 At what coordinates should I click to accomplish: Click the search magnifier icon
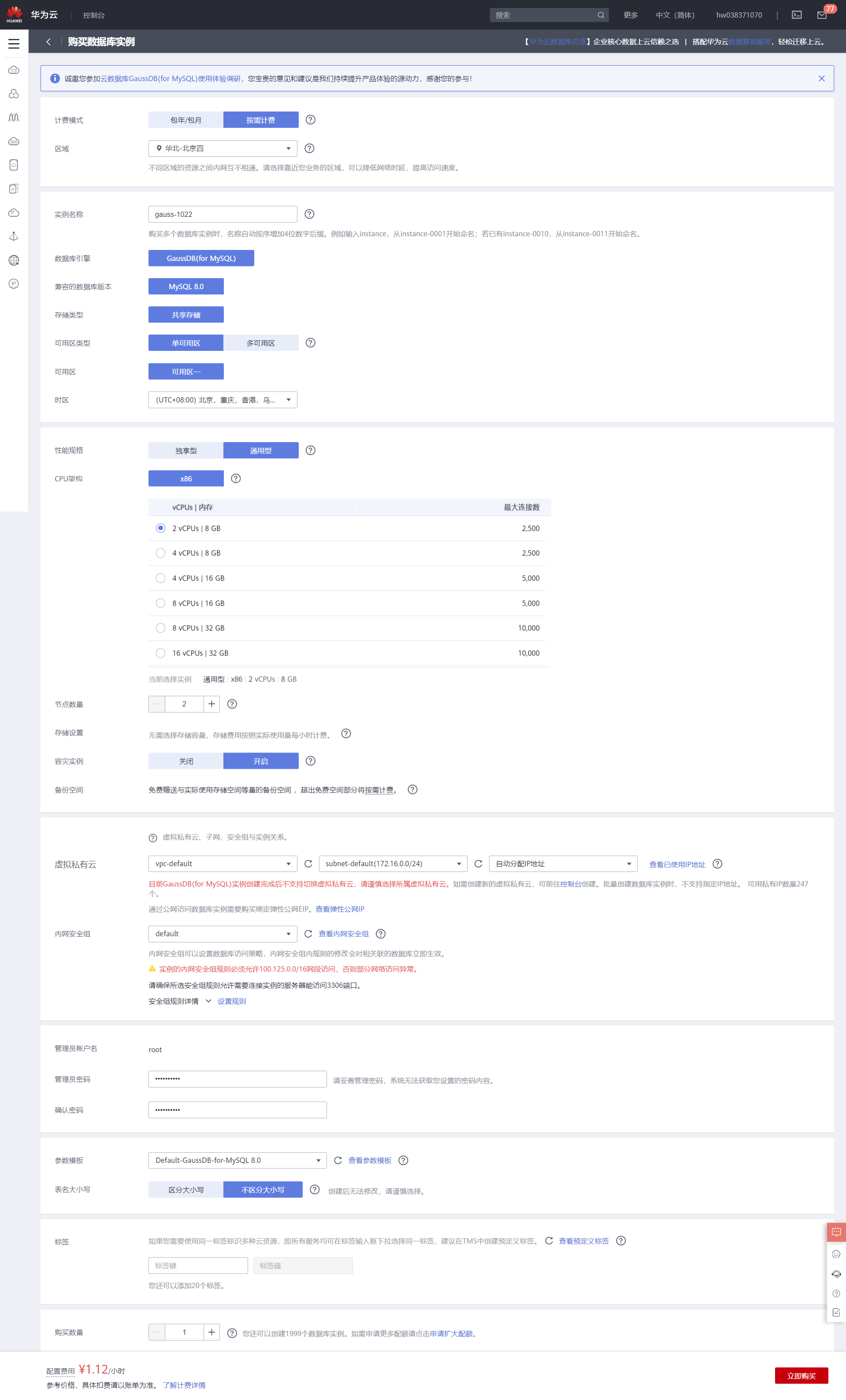601,15
